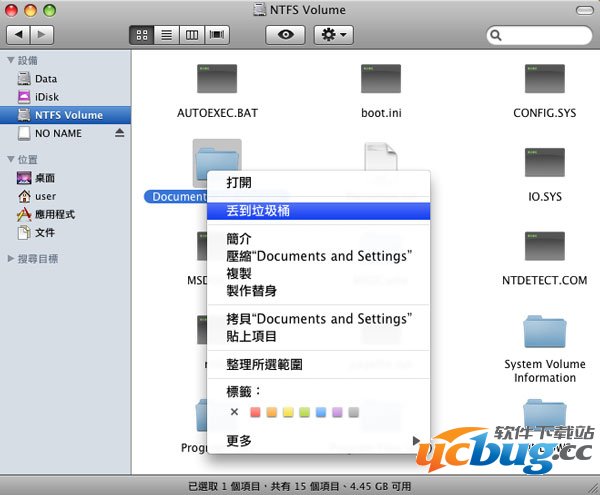Switch to Cover Flow view
The width and height of the screenshot is (600, 495).
pyautogui.click(x=216, y=35)
